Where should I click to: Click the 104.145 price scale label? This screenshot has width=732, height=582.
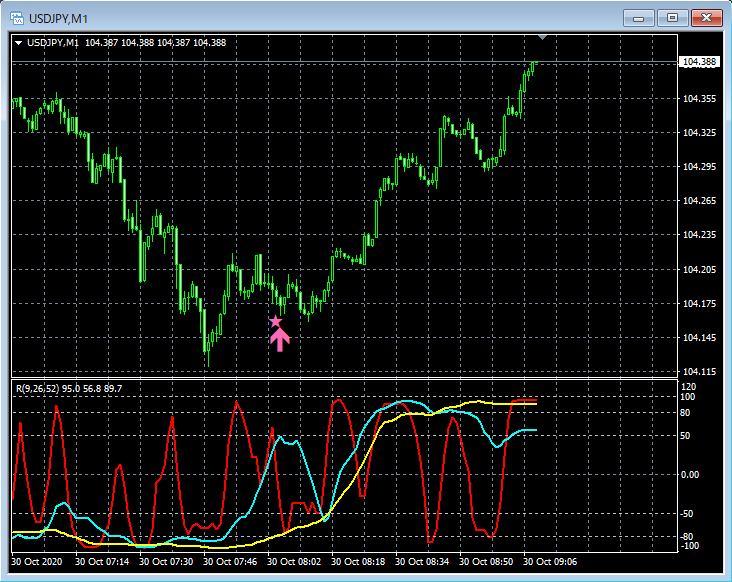[699, 337]
